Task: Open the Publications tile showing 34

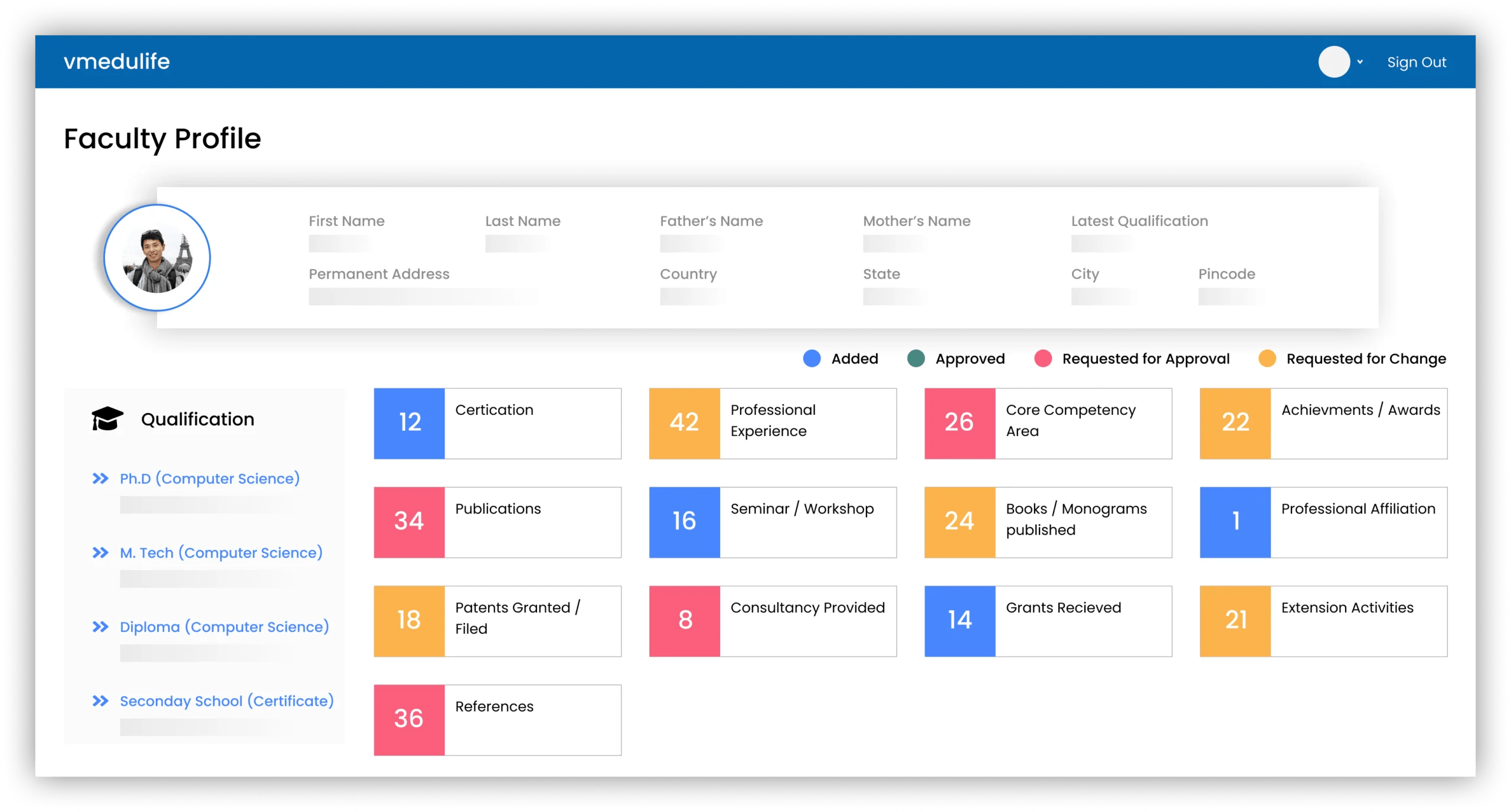Action: (x=497, y=522)
